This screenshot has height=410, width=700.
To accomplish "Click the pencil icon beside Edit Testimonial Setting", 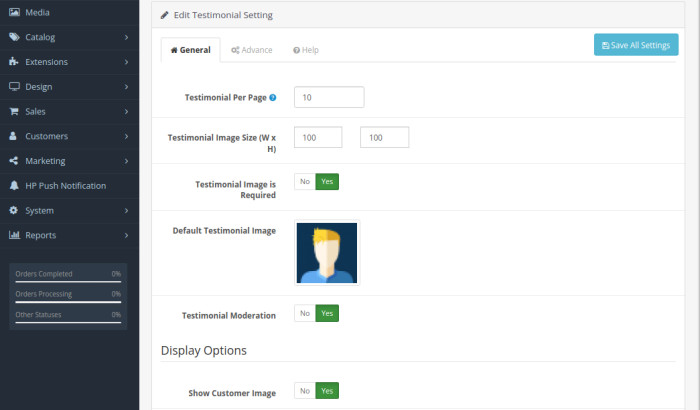I will [x=164, y=15].
